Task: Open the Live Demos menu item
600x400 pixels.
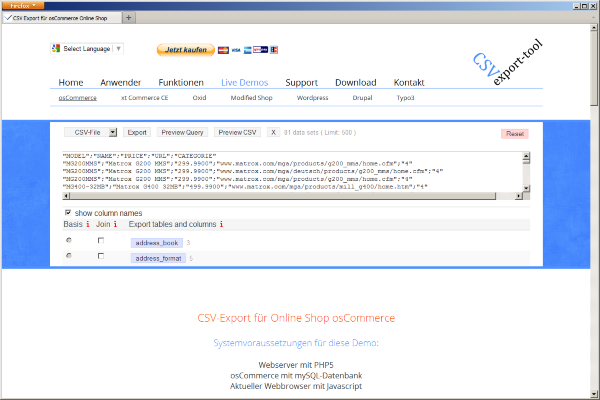Action: coord(245,82)
